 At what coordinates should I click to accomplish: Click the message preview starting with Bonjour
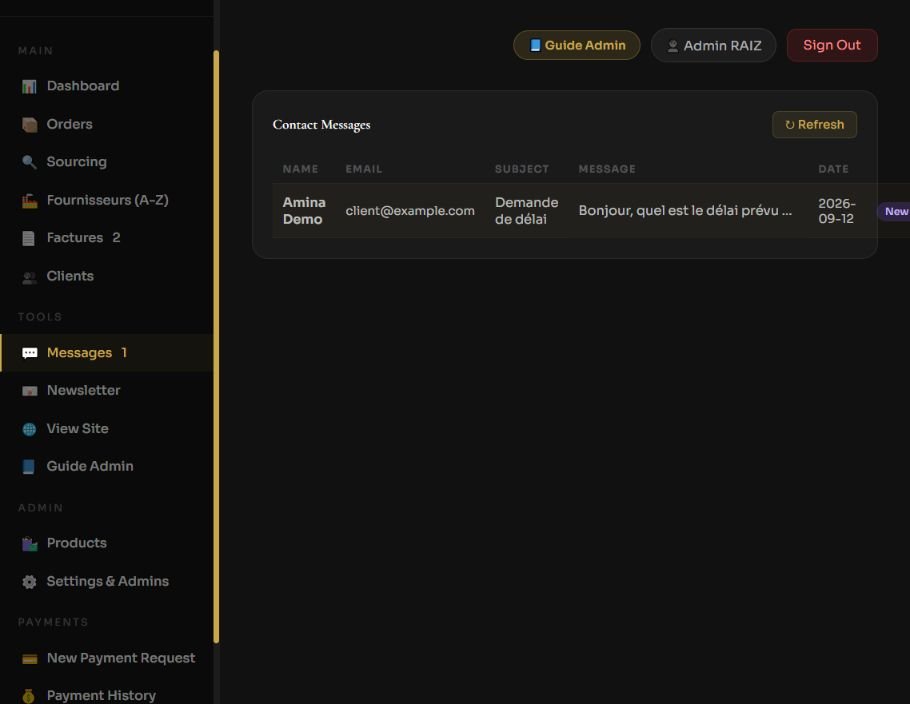pos(685,211)
